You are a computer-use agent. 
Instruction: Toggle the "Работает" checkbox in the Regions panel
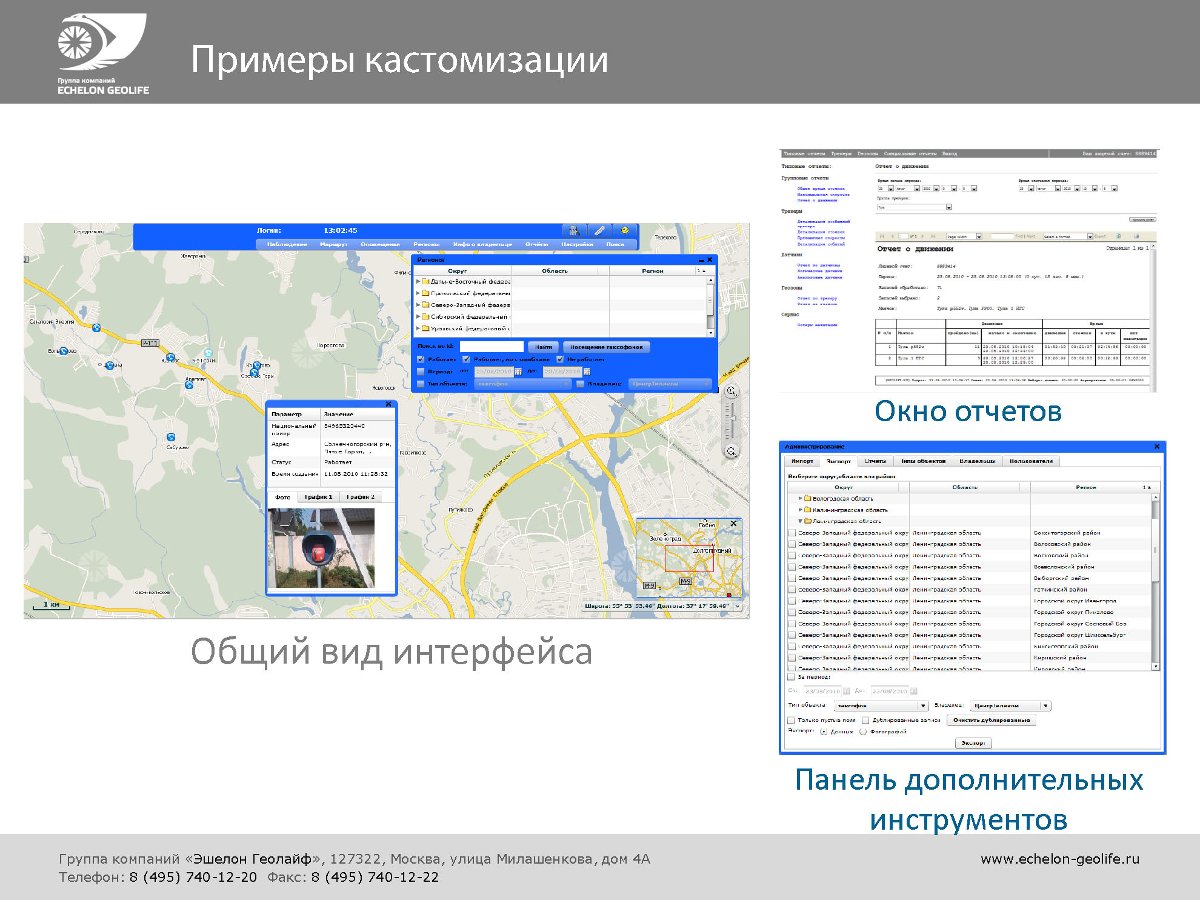(x=420, y=359)
